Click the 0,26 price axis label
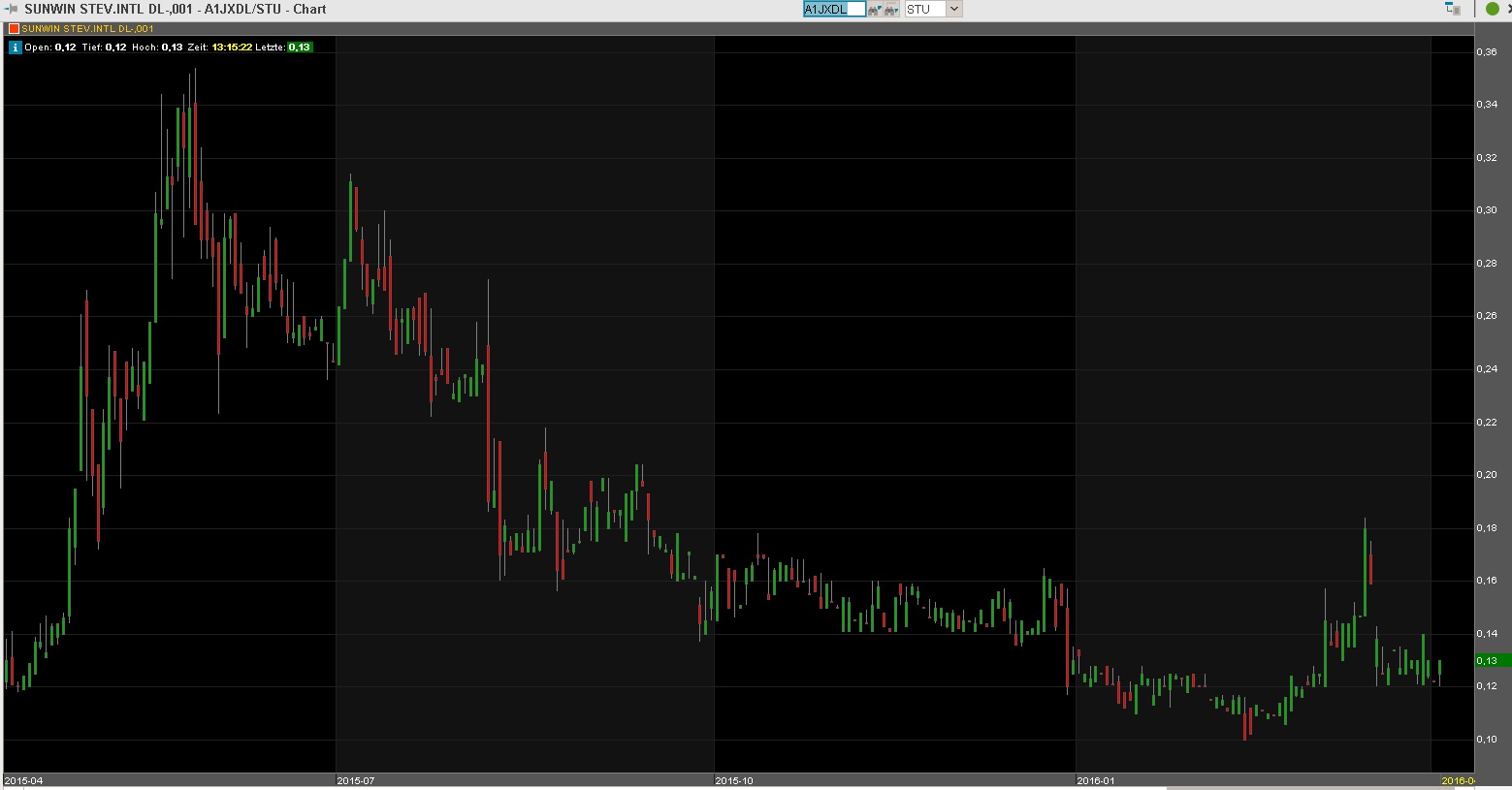Image resolution: width=1512 pixels, height=790 pixels. click(1487, 316)
